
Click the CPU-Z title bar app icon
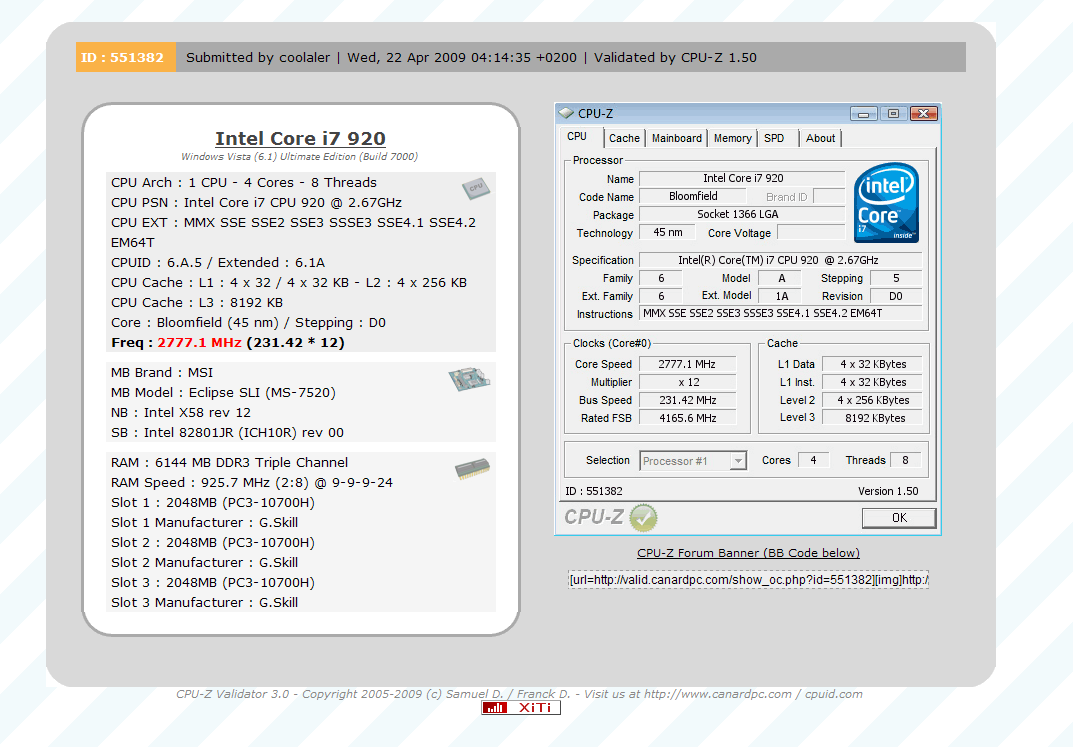pyautogui.click(x=566, y=114)
